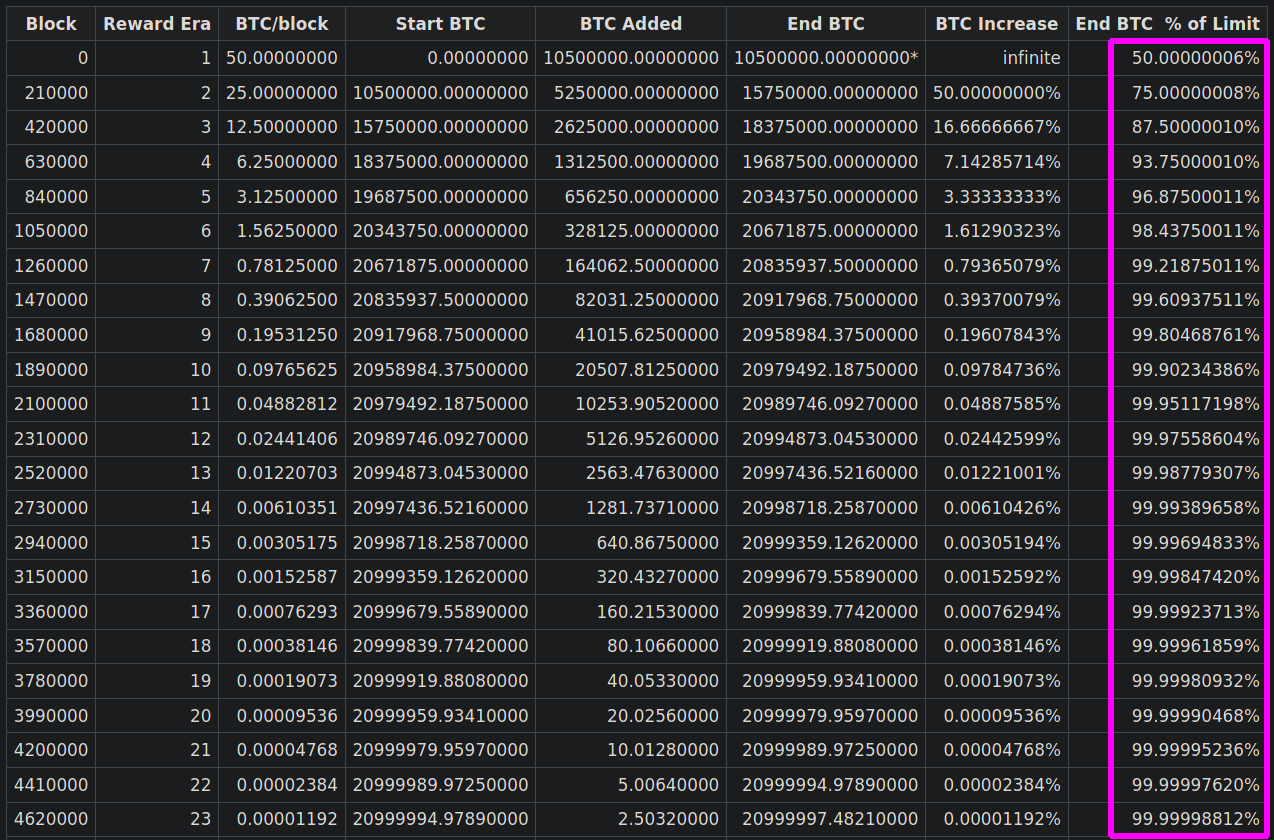Click BTC Added value 5250000.00000000
Image resolution: width=1274 pixels, height=840 pixels.
click(631, 93)
